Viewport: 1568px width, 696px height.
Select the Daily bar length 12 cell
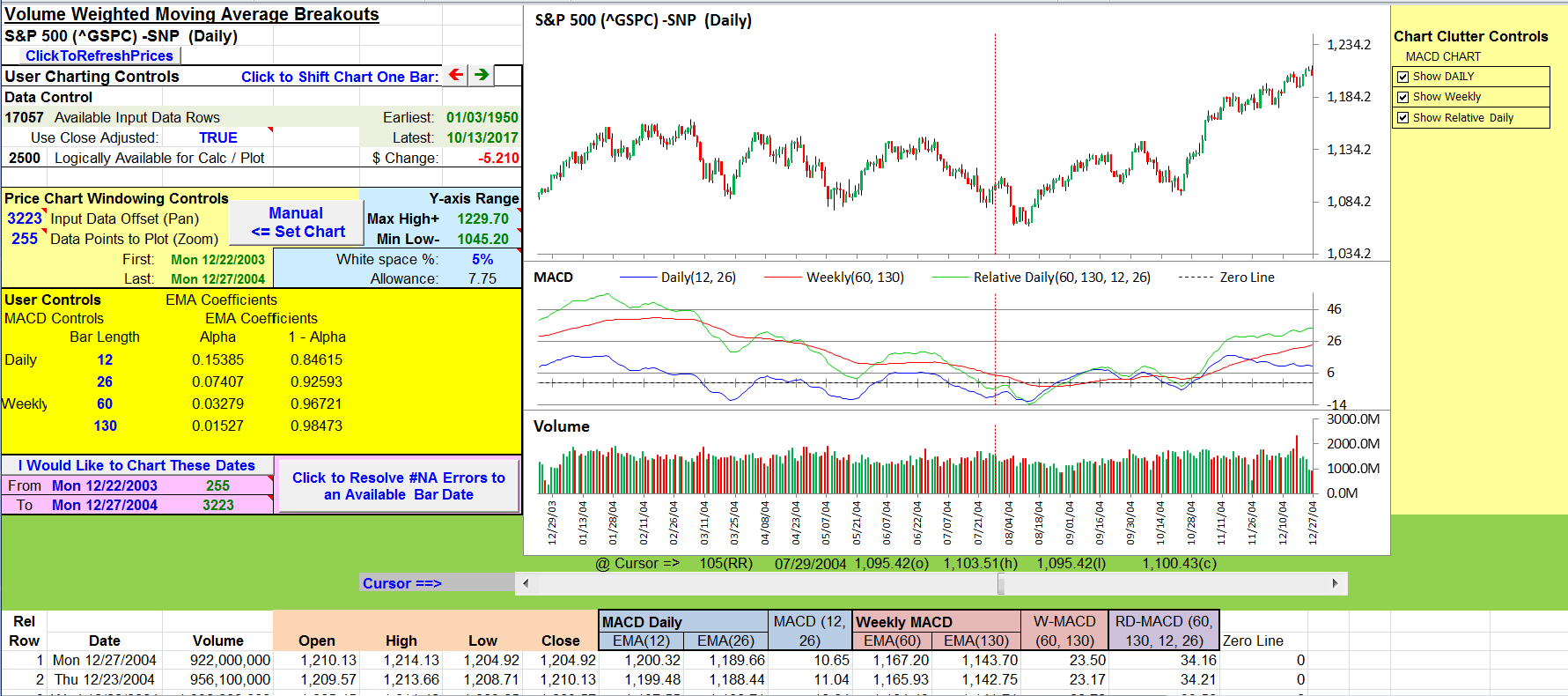pos(105,359)
